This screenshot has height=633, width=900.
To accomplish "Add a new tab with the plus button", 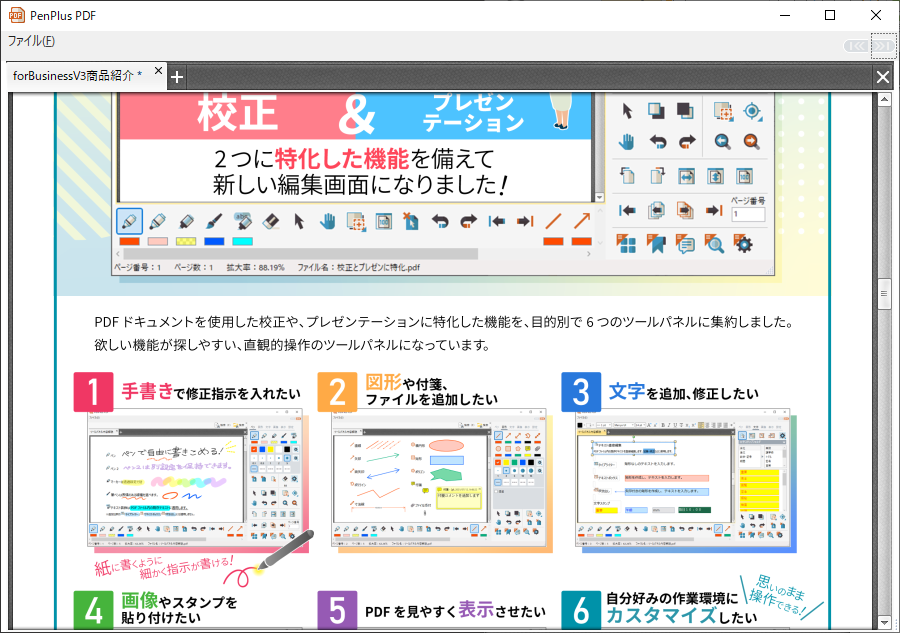I will (x=177, y=77).
